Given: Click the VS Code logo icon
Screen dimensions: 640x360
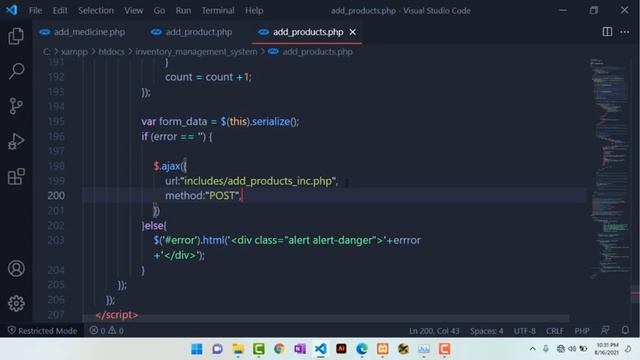Looking at the screenshot, I should tap(11, 10).
